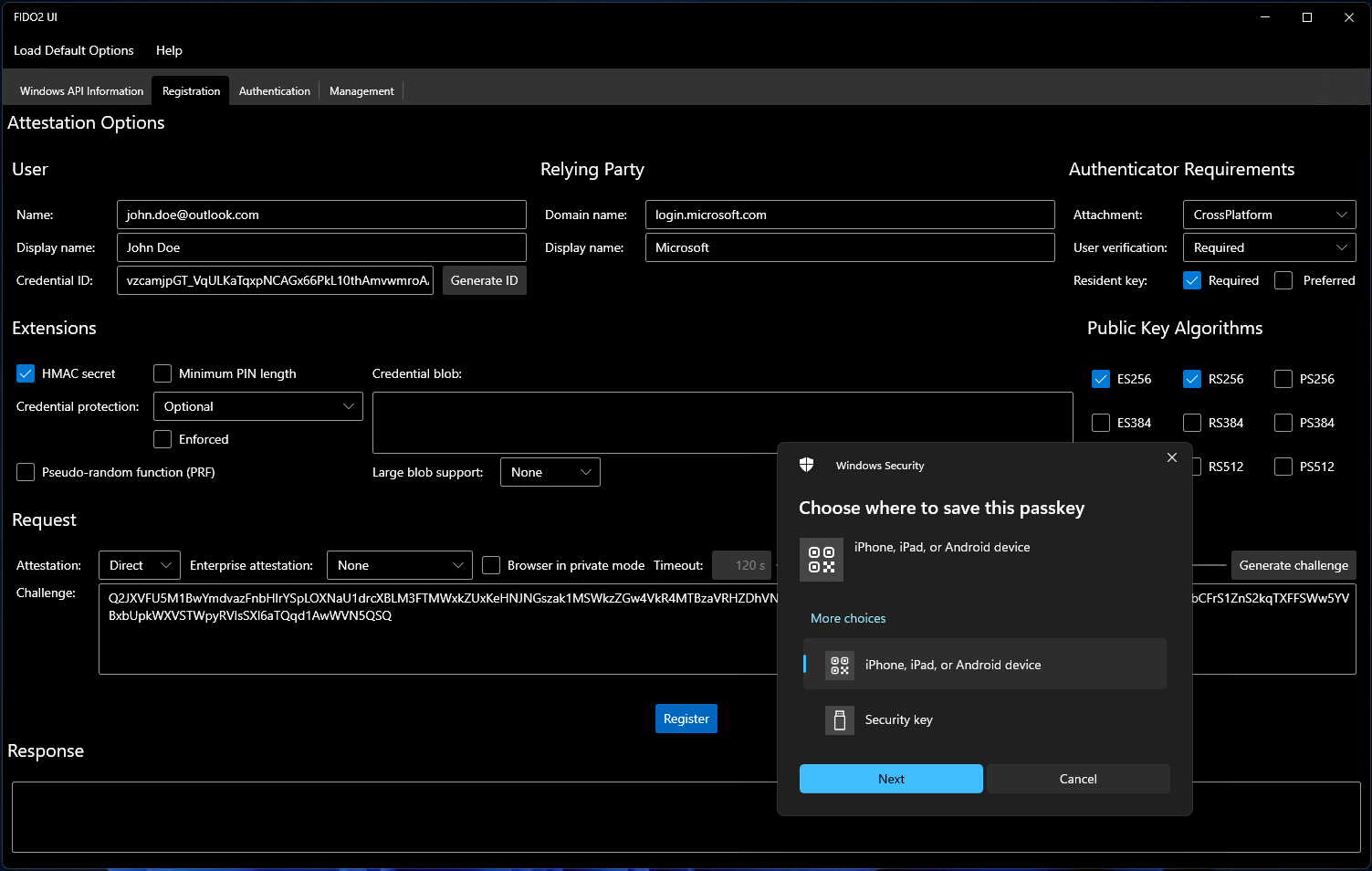Screen dimensions: 1372x871
Task: Enable Pseudo-random function (PRF) checkbox
Action: coord(26,472)
